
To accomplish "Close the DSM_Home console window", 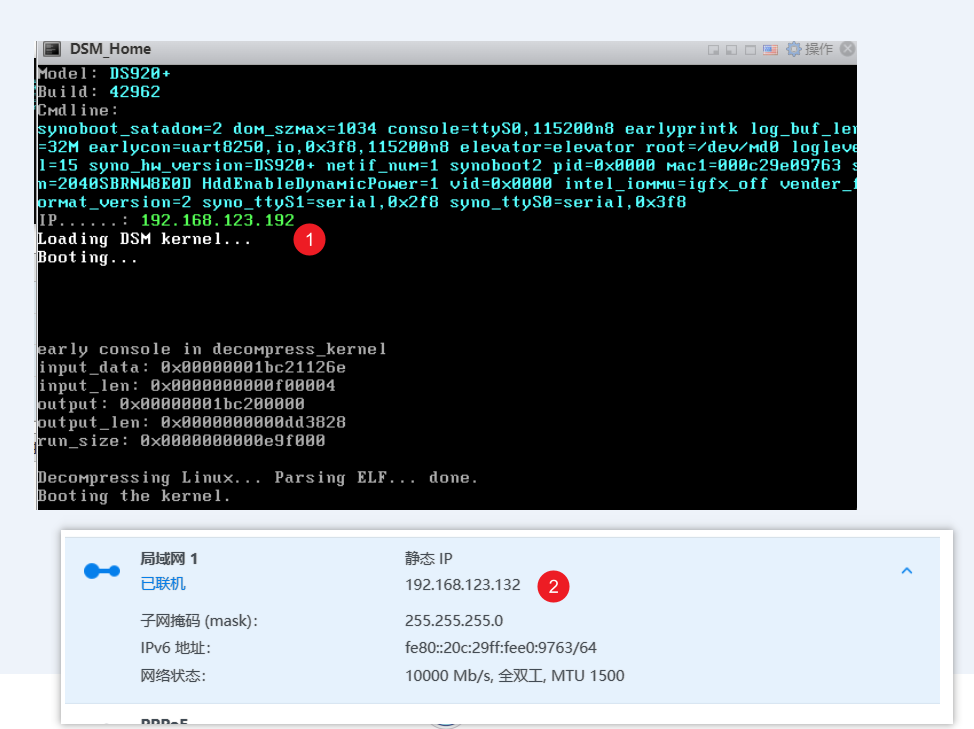I will point(848,48).
